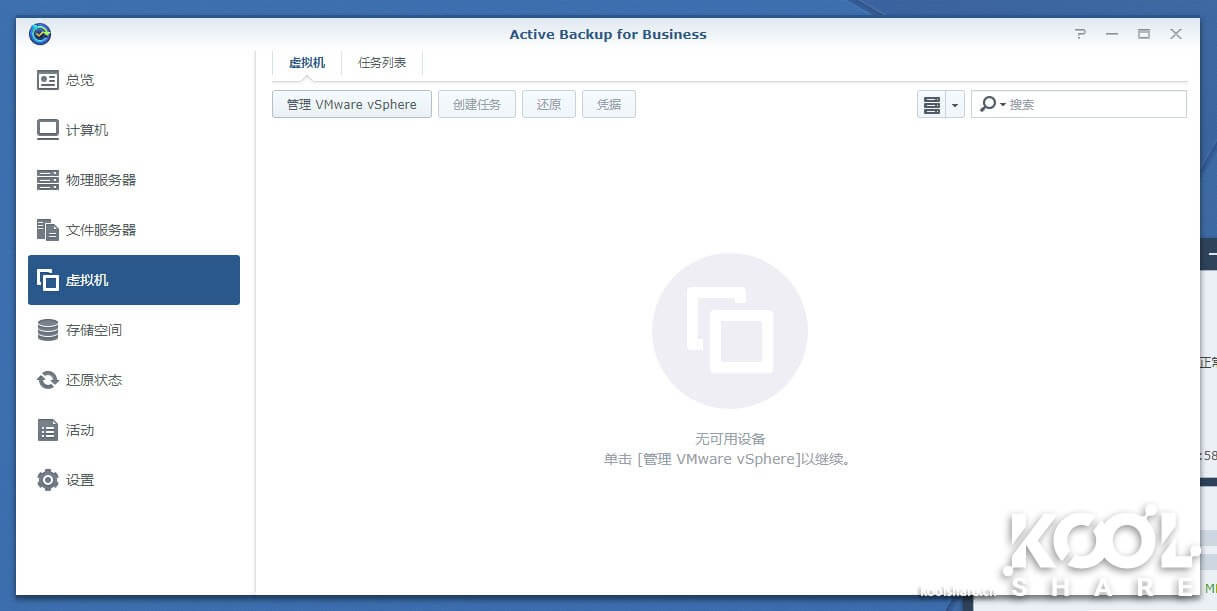Screen dimensions: 1217x611
Task: Click the 凭据 button
Action: (609, 104)
